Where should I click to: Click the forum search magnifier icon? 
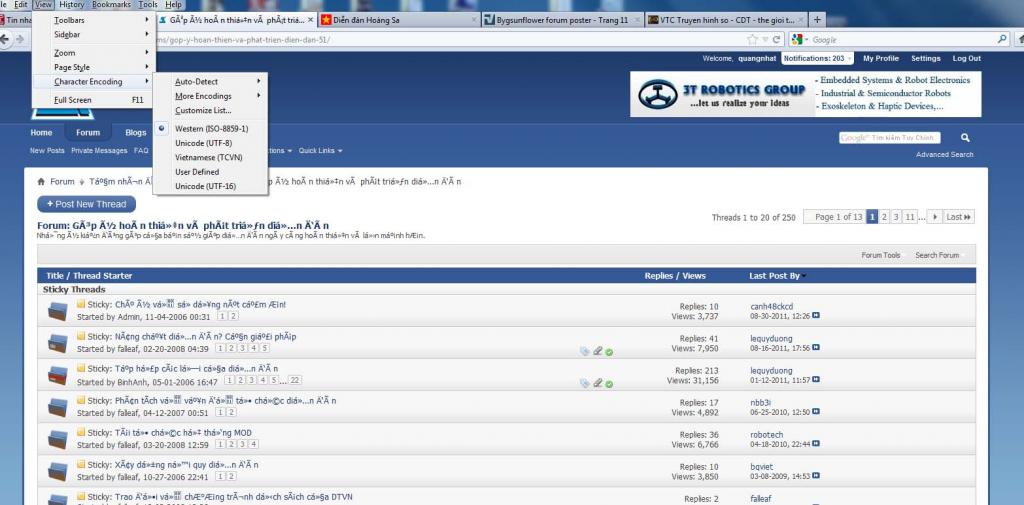965,138
